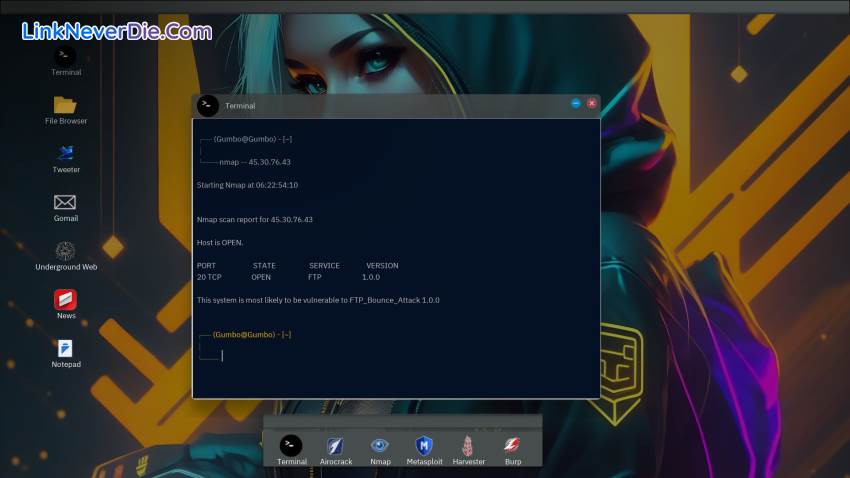Open the Gomail envelope icon
This screenshot has height=478, width=850.
point(65,202)
